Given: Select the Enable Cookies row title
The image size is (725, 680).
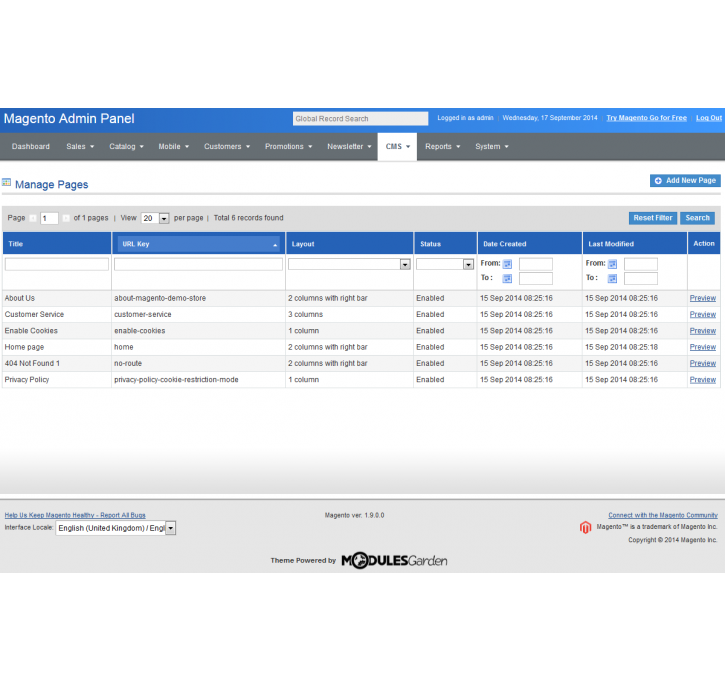Looking at the screenshot, I should click(x=31, y=331).
